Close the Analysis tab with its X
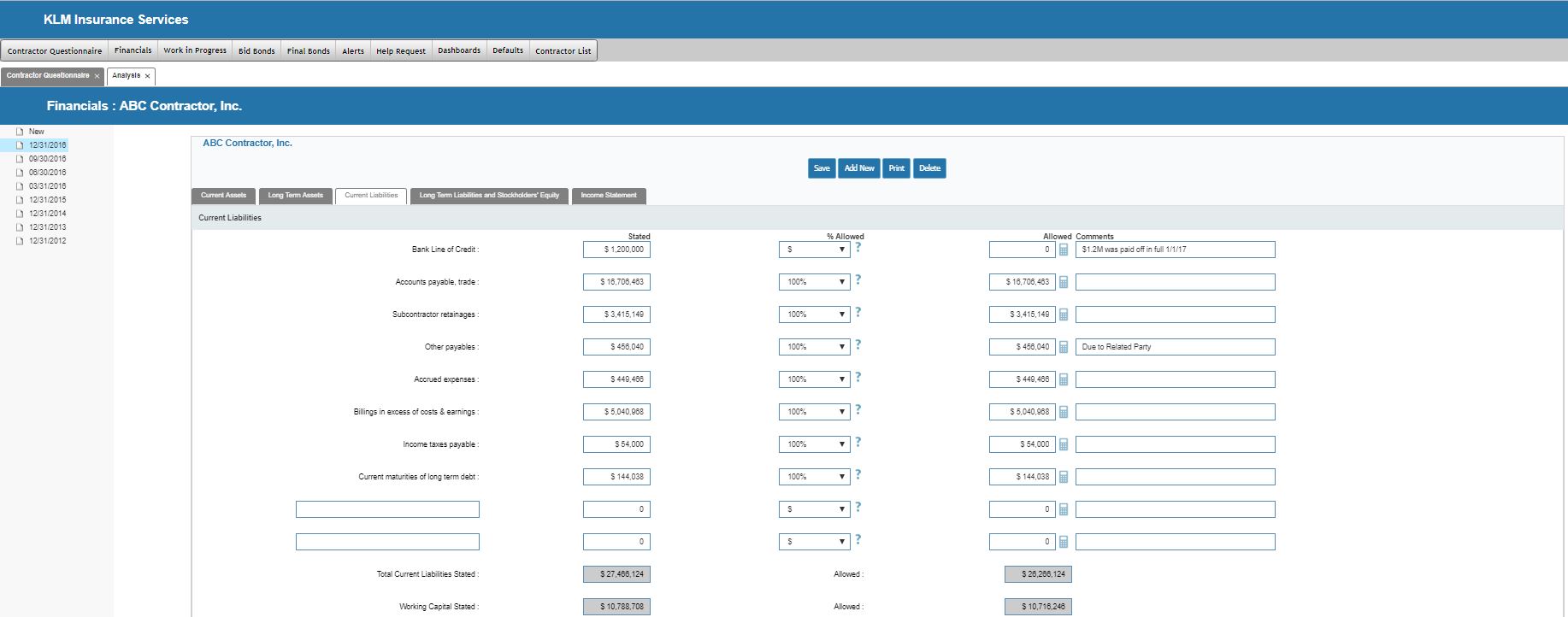The height and width of the screenshot is (617, 1568). pyautogui.click(x=147, y=76)
